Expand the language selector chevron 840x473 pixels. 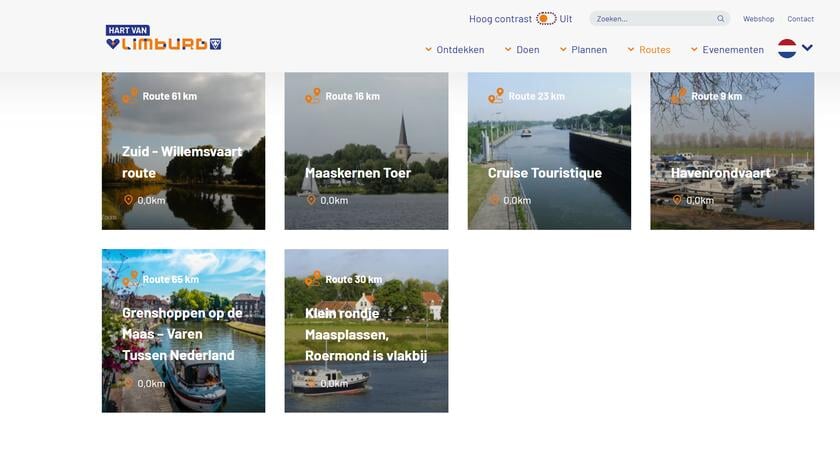point(808,48)
